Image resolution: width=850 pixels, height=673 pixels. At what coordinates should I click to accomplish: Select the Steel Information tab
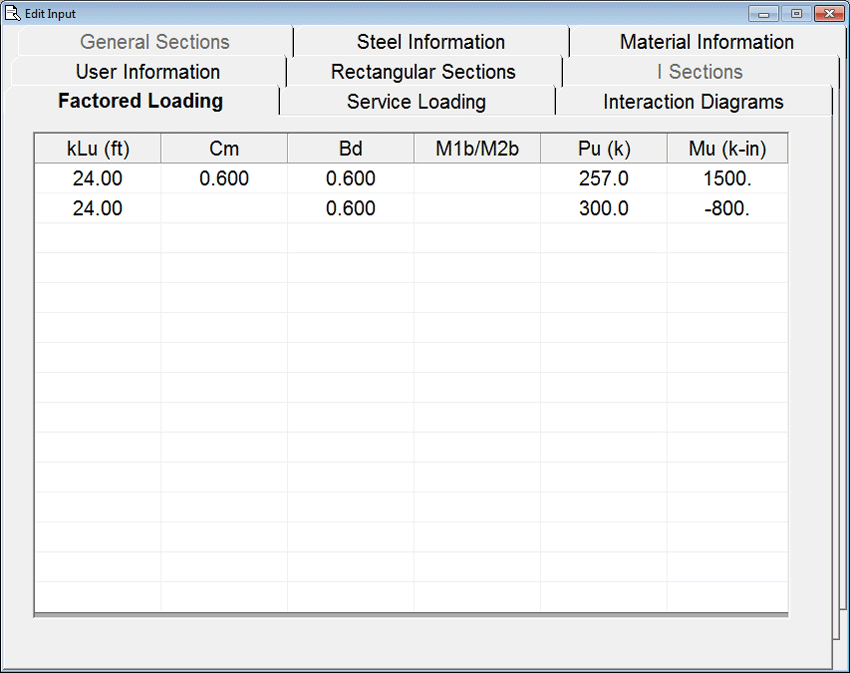pos(430,42)
